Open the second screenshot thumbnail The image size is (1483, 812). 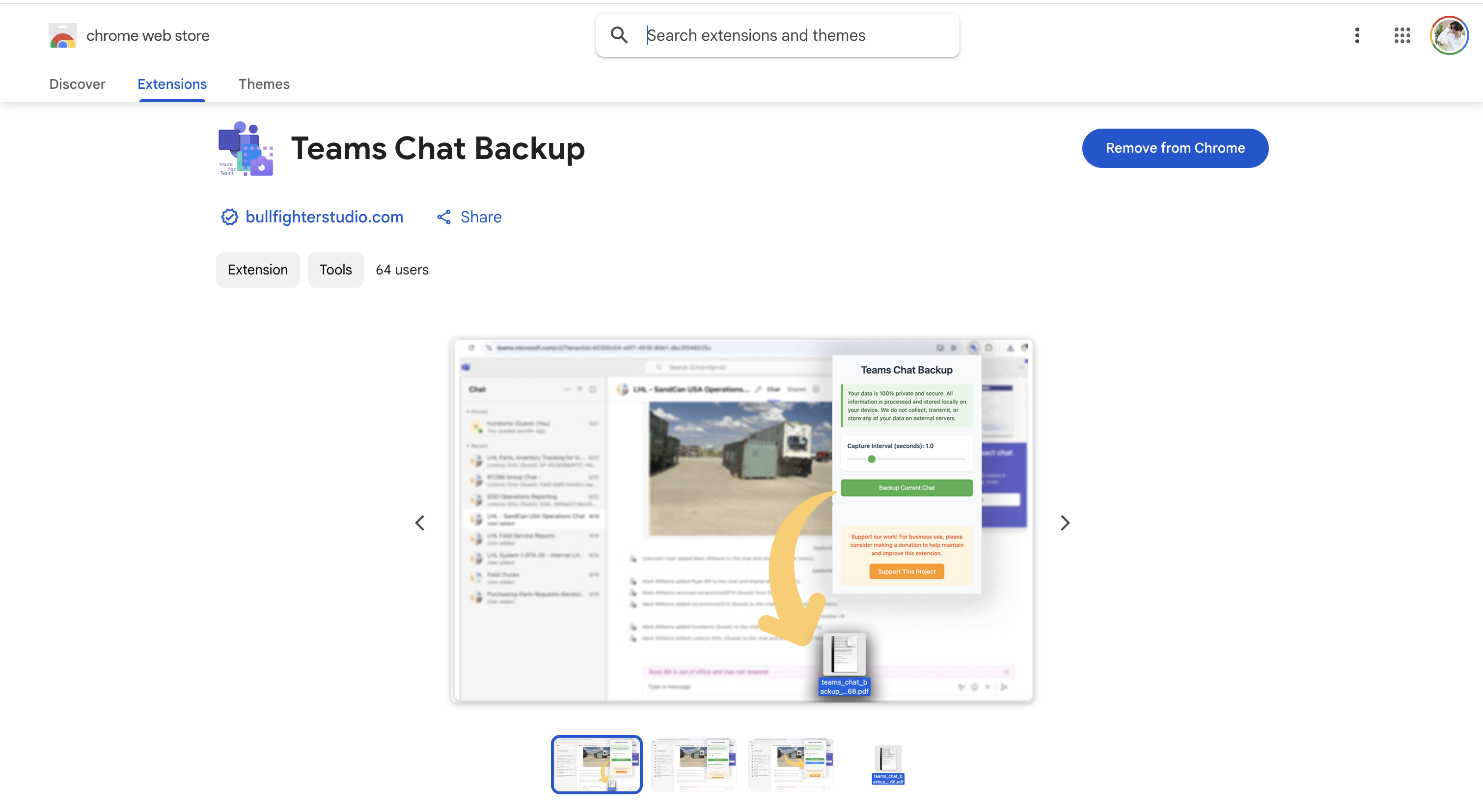point(694,764)
